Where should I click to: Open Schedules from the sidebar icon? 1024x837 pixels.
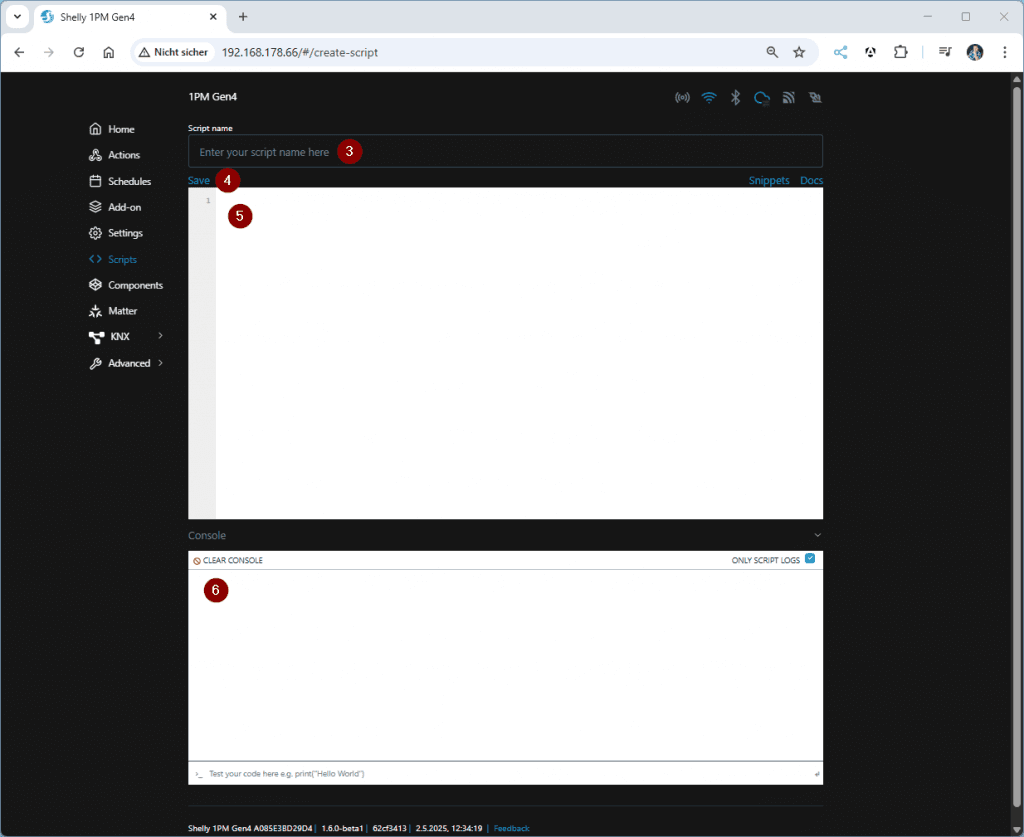pos(94,181)
